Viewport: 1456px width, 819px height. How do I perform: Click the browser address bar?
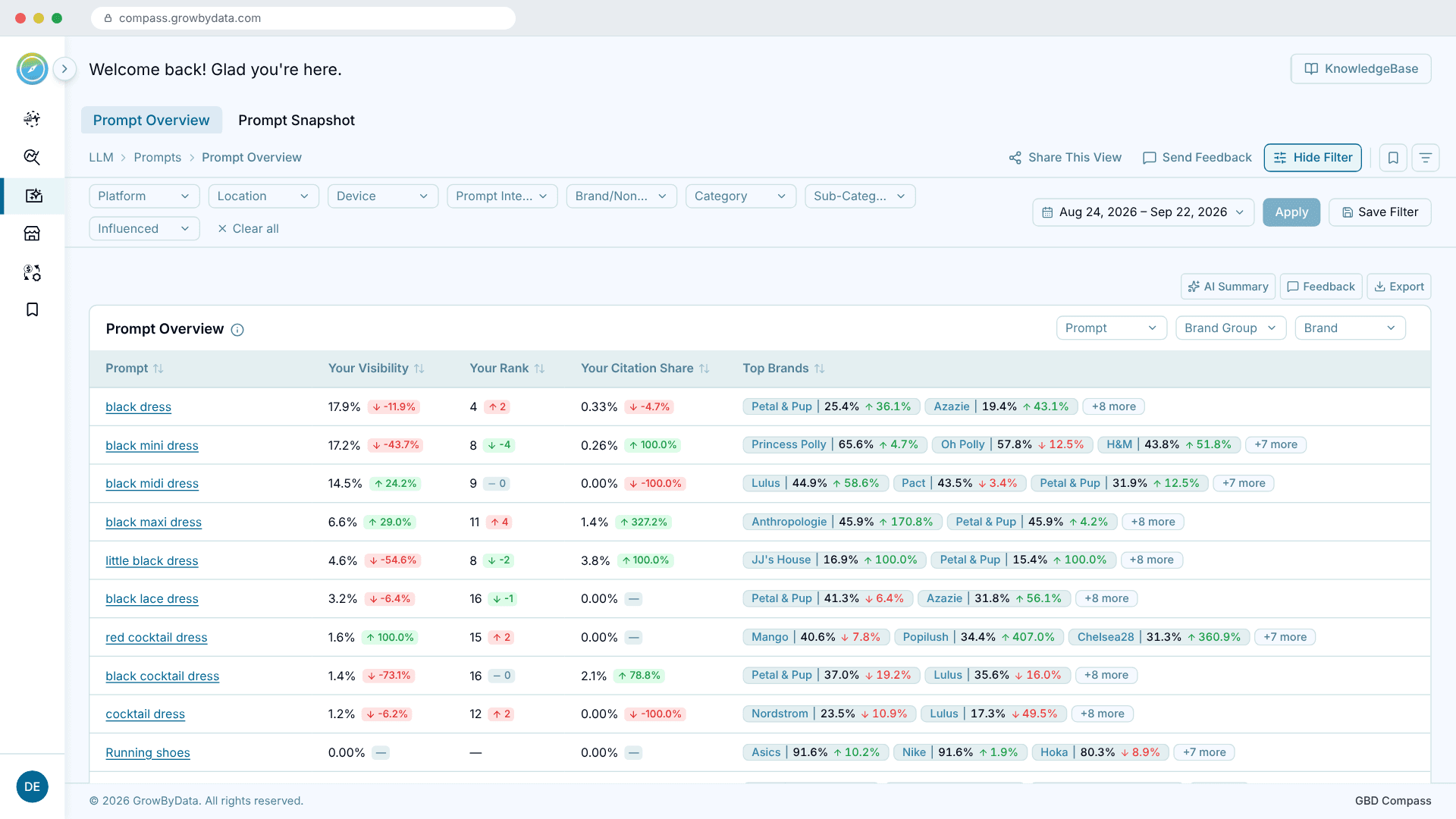(303, 18)
